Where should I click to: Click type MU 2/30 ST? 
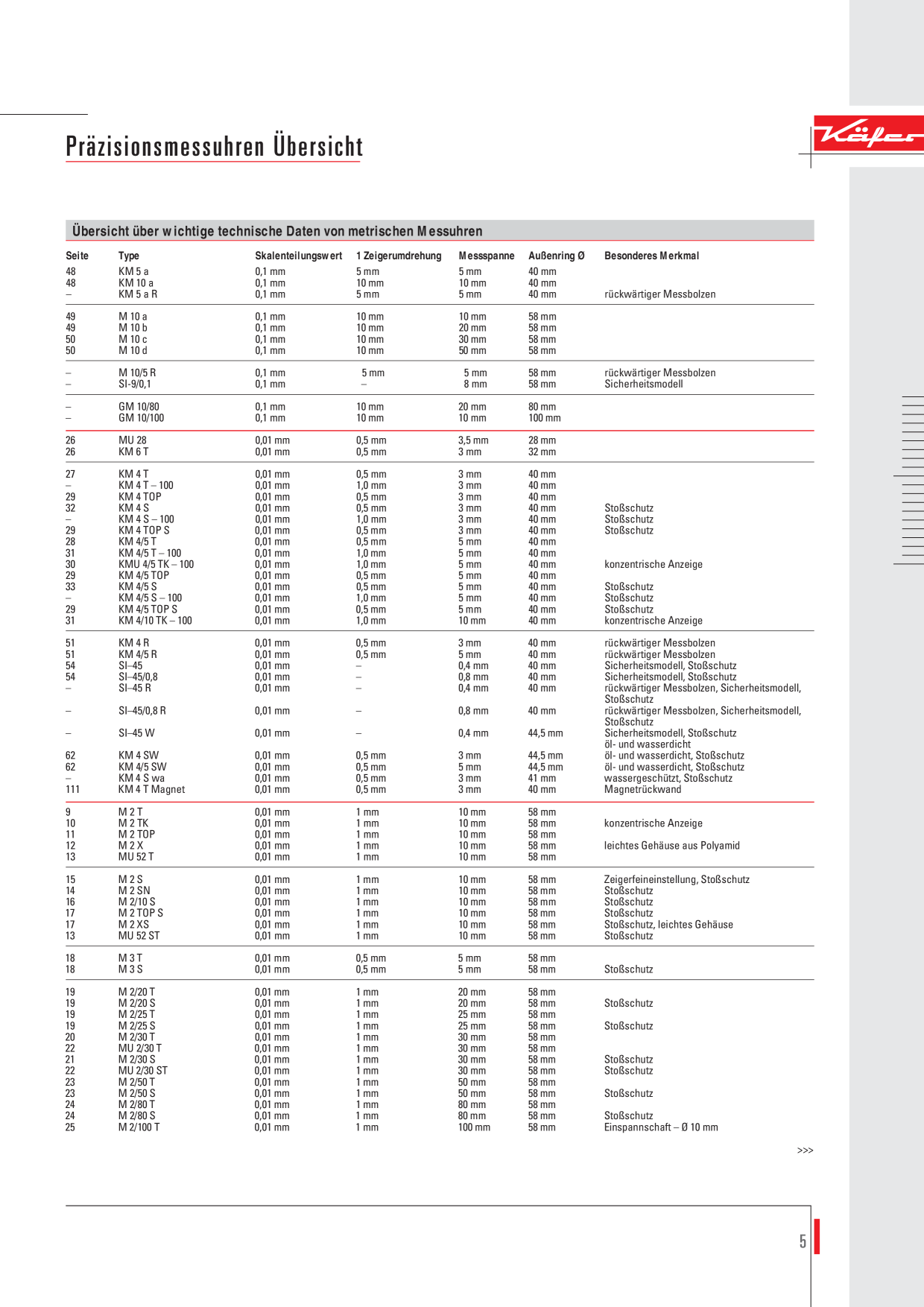click(x=143, y=1071)
